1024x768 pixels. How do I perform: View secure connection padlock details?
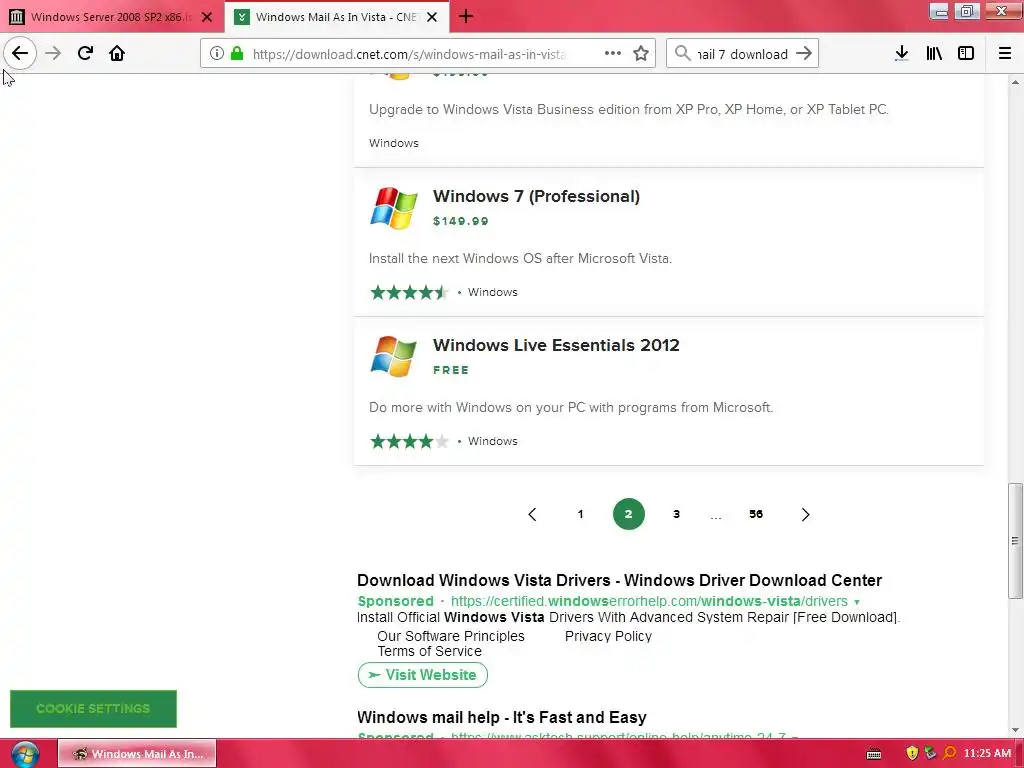(x=237, y=54)
